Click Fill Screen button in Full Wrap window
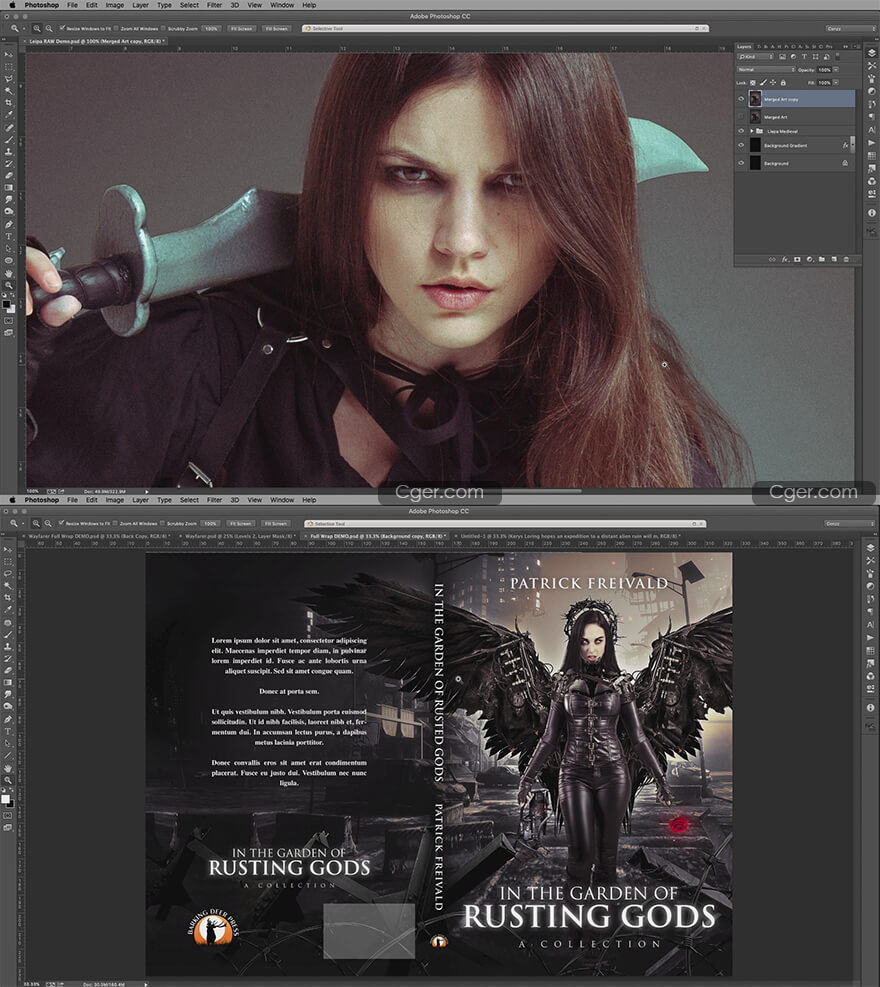The width and height of the screenshot is (880, 987). [275, 523]
